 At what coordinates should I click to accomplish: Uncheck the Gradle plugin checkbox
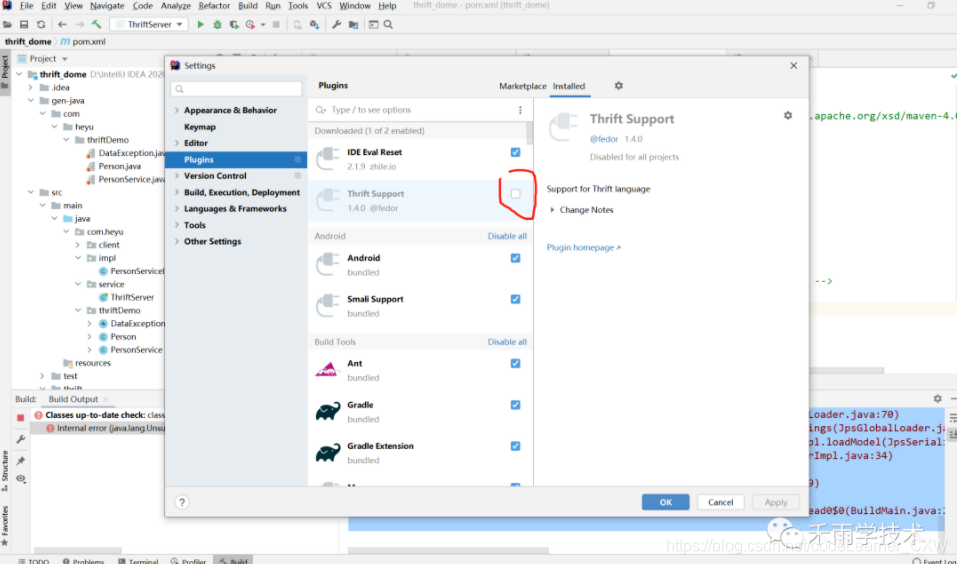516,405
